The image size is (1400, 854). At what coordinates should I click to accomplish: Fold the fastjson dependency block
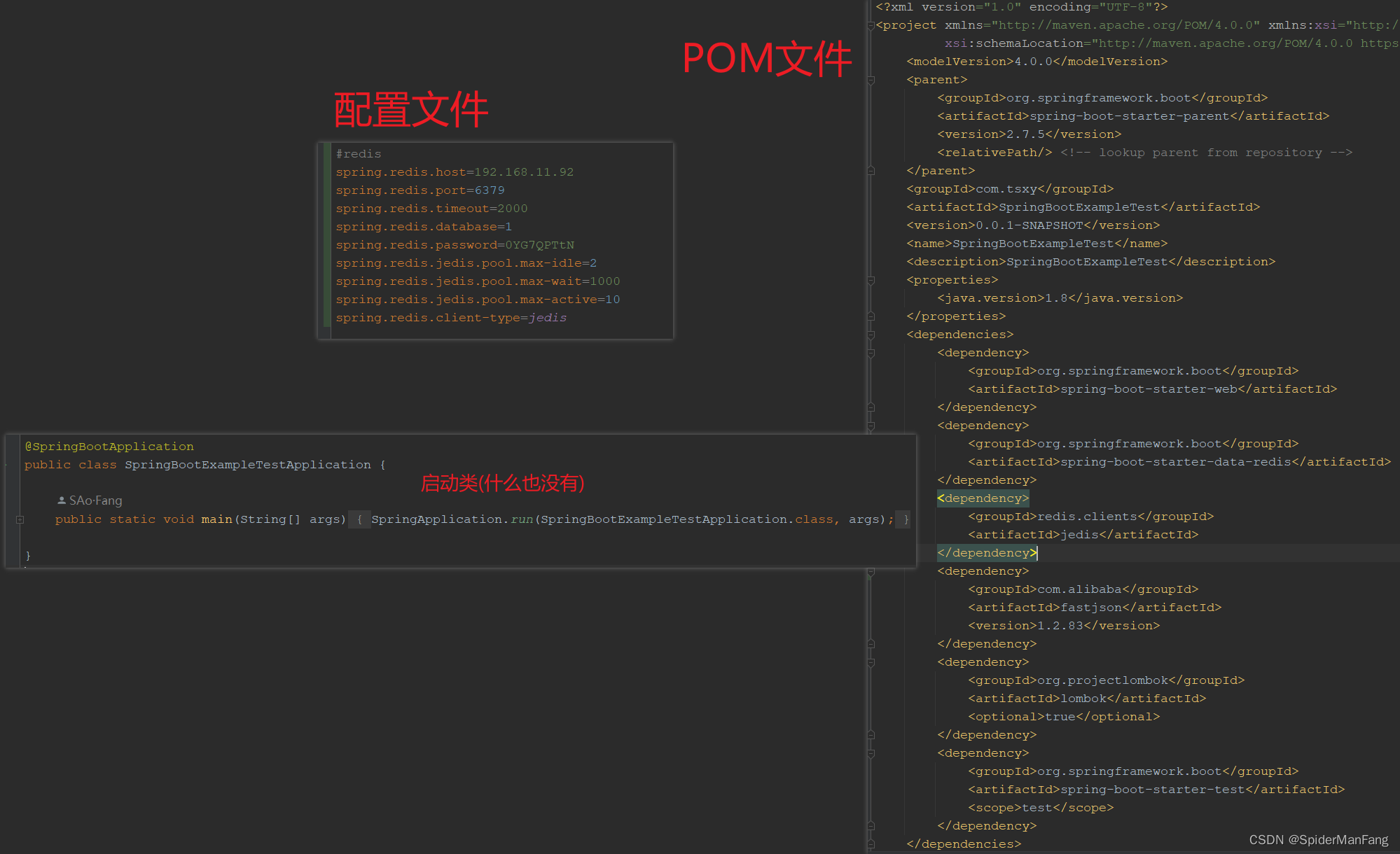(871, 571)
